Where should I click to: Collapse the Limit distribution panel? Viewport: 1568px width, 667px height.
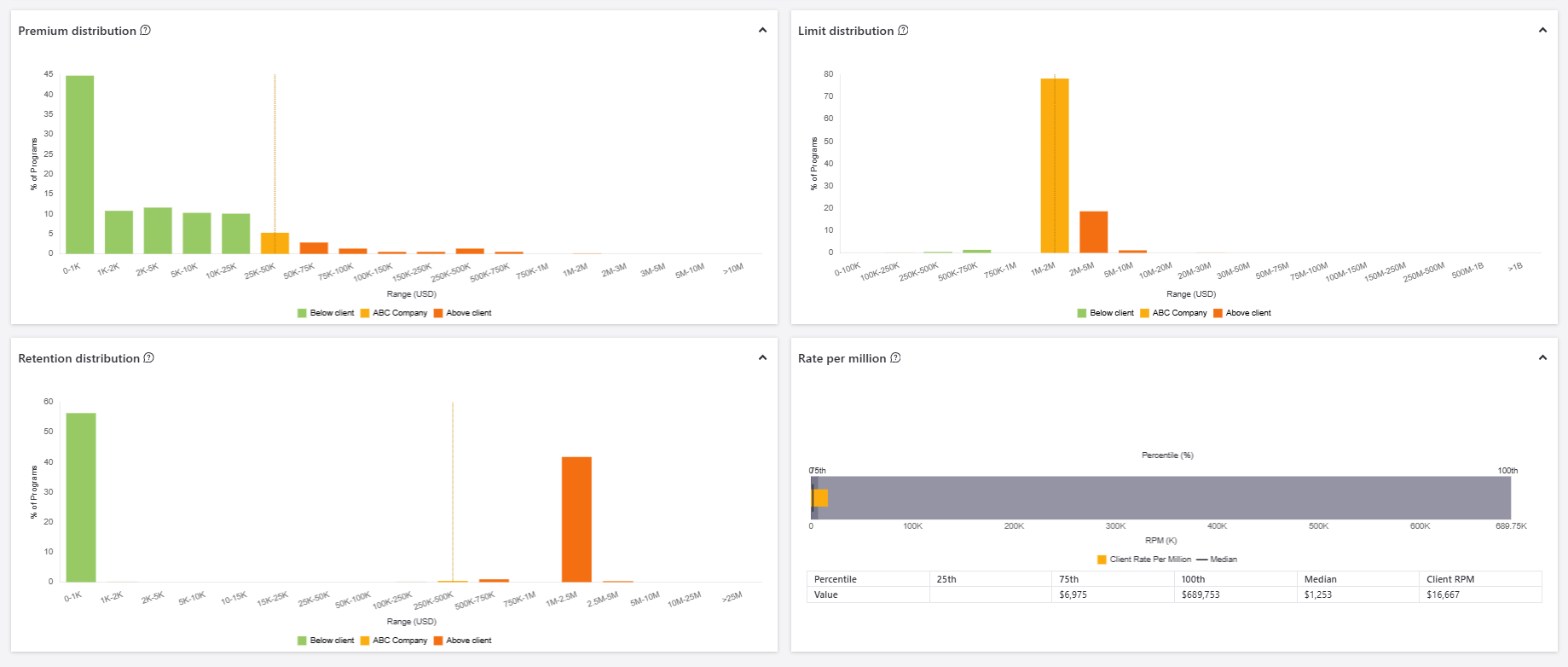point(1542,31)
